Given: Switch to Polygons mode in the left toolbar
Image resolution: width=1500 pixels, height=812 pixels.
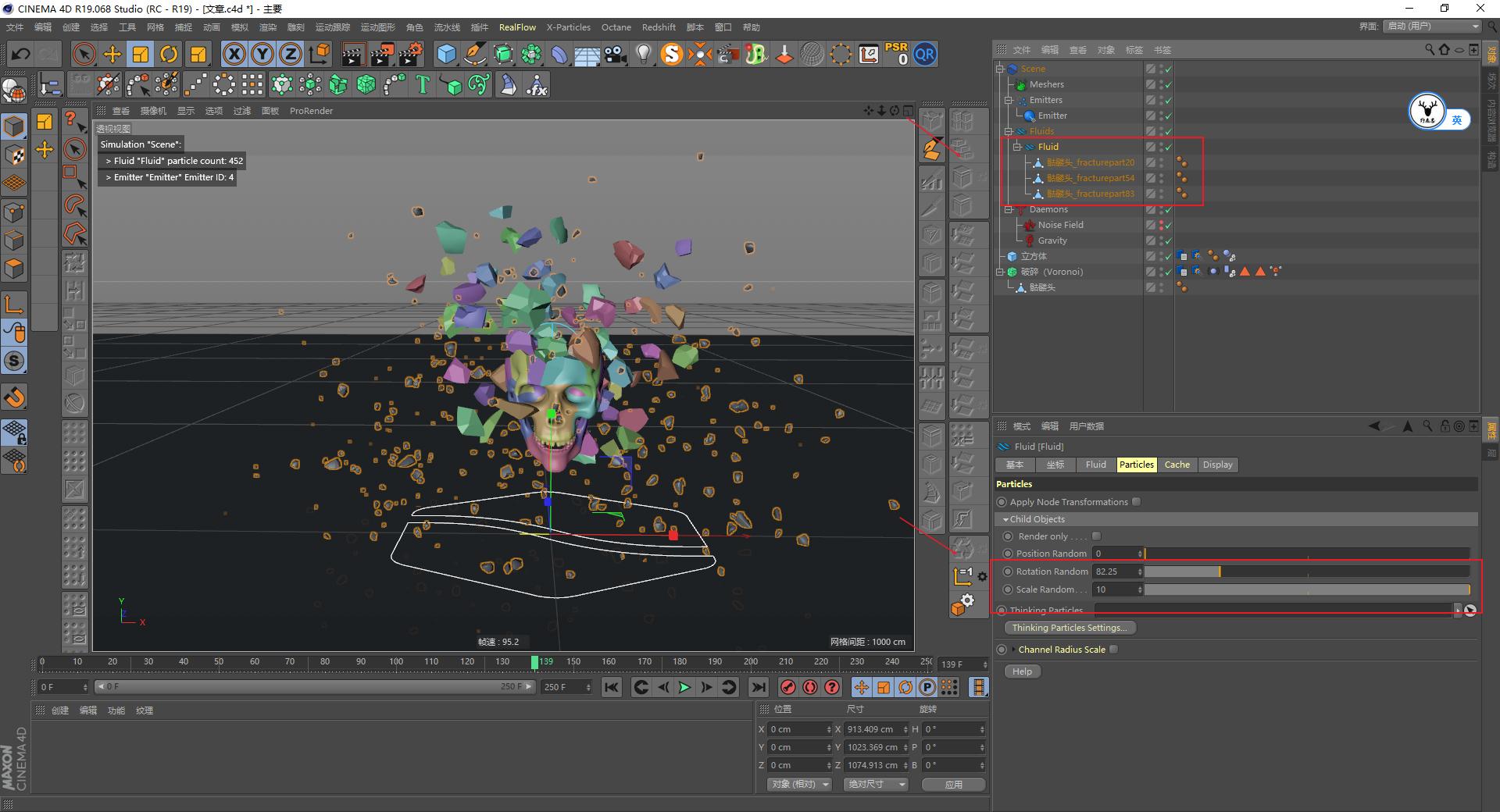Looking at the screenshot, I should tap(14, 268).
